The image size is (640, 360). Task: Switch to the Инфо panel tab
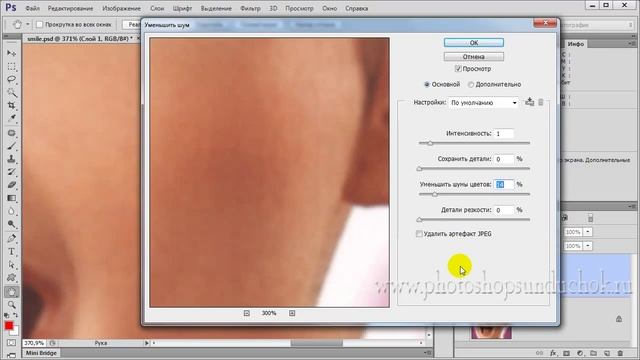pos(576,44)
